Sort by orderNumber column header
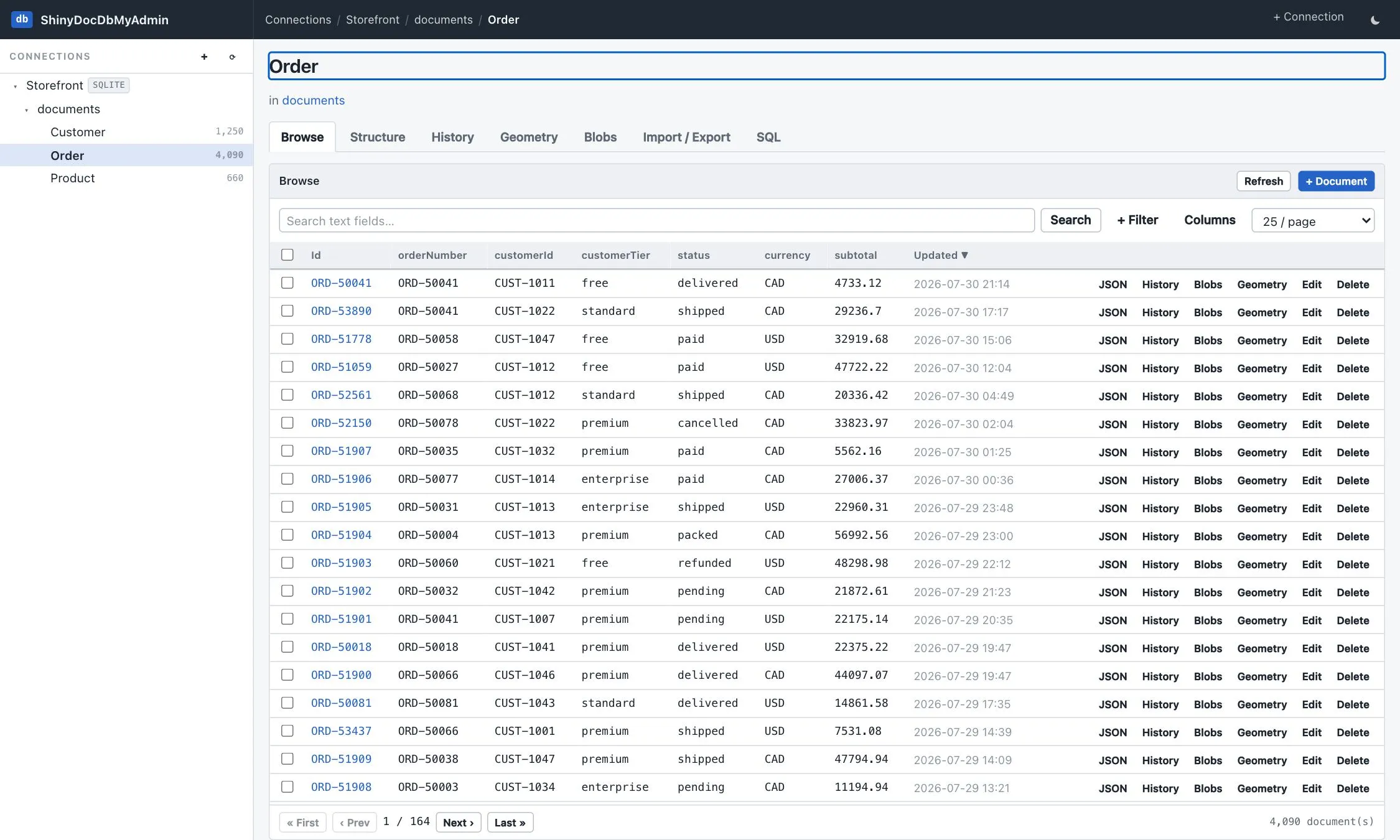The width and height of the screenshot is (1400, 840). tap(432, 255)
